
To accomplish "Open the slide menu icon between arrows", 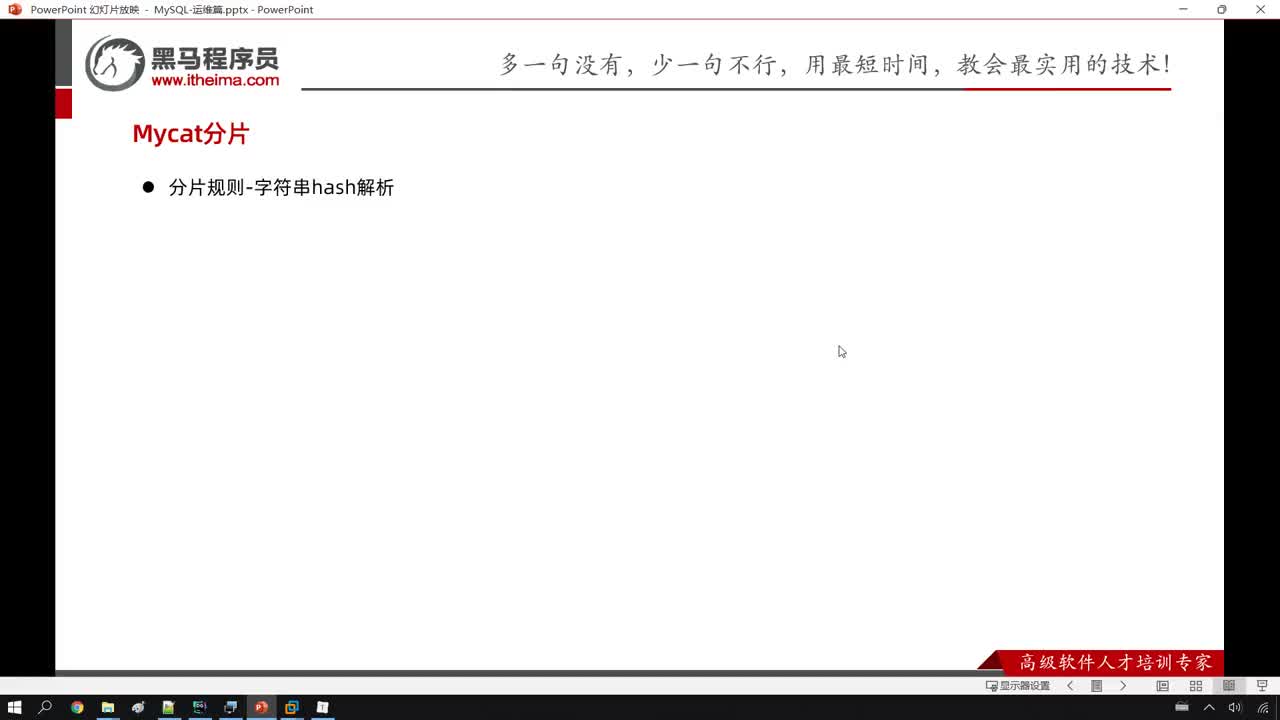I will pos(1096,686).
